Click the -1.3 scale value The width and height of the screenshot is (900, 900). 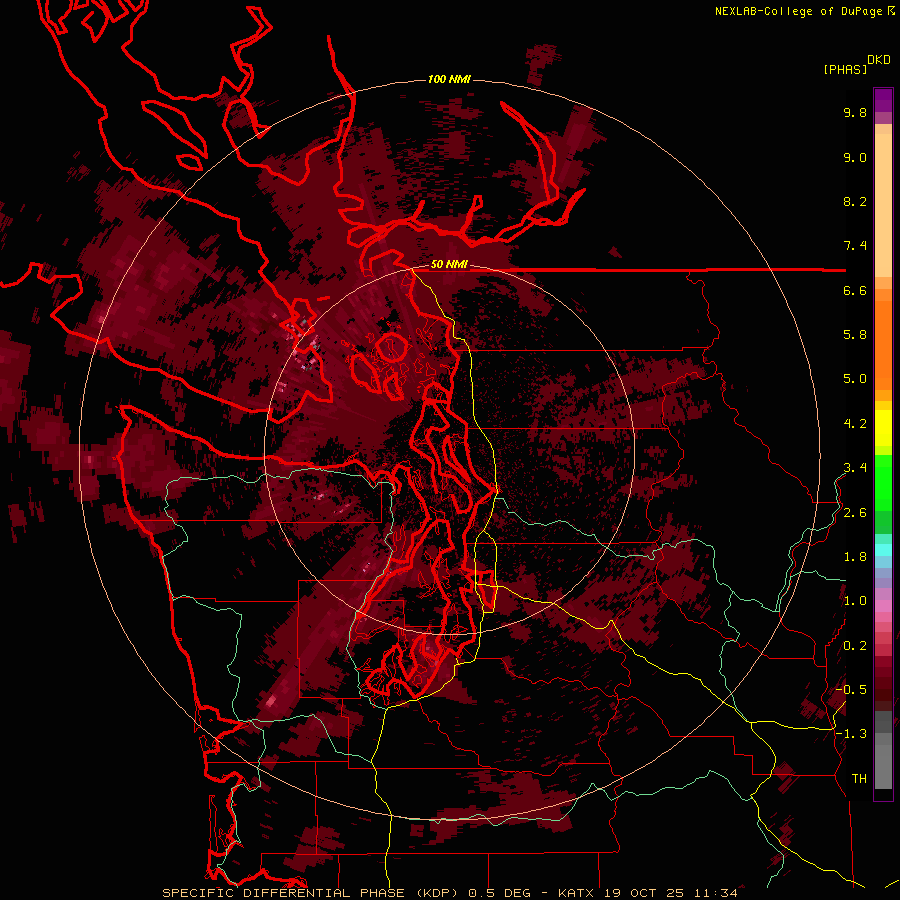point(851,734)
